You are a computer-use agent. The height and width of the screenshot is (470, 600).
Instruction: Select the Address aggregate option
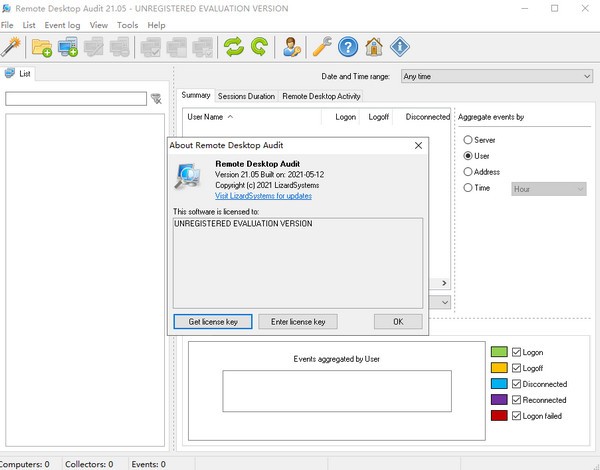[x=467, y=172]
